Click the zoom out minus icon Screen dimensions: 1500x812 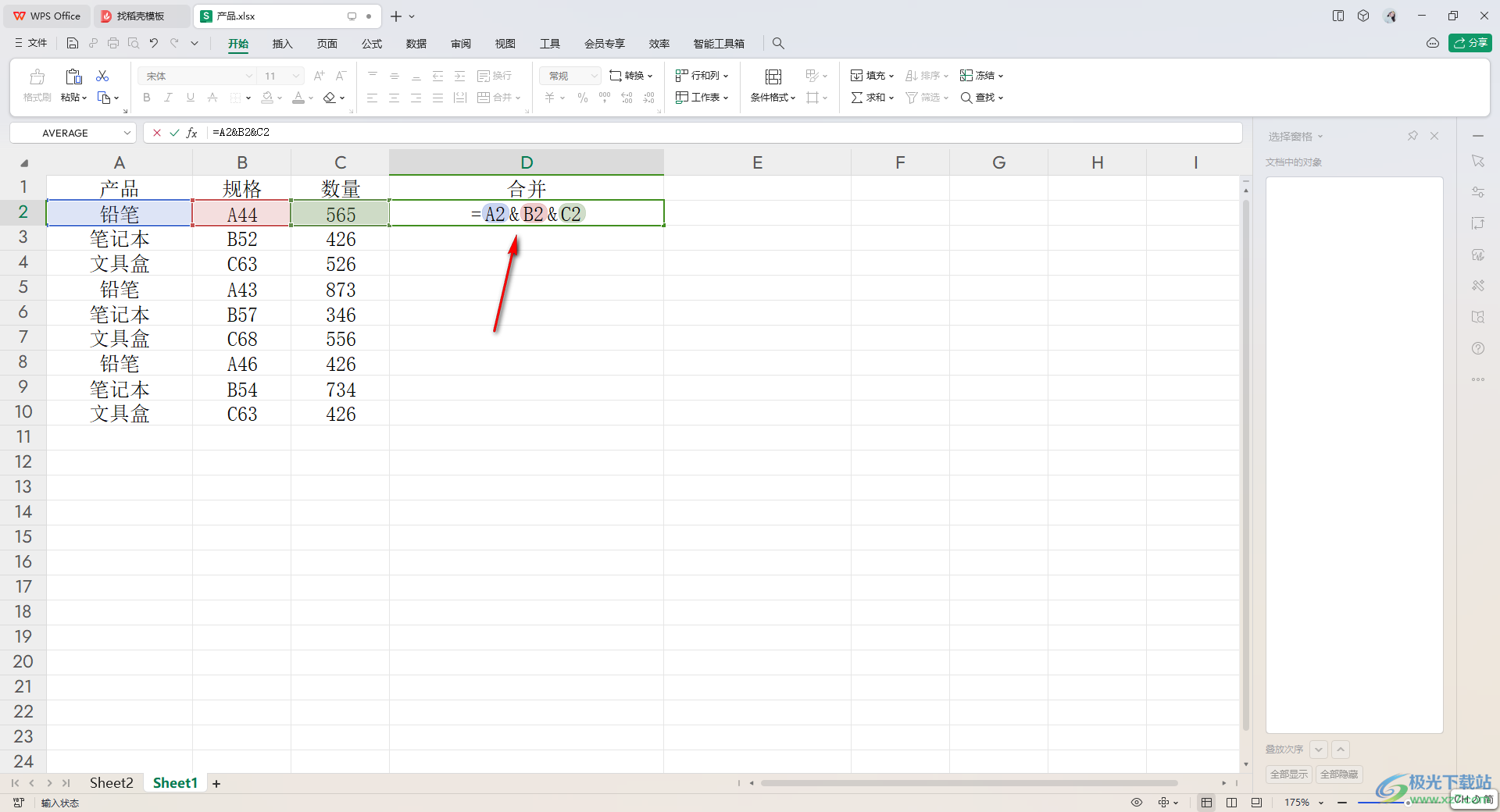[1342, 802]
